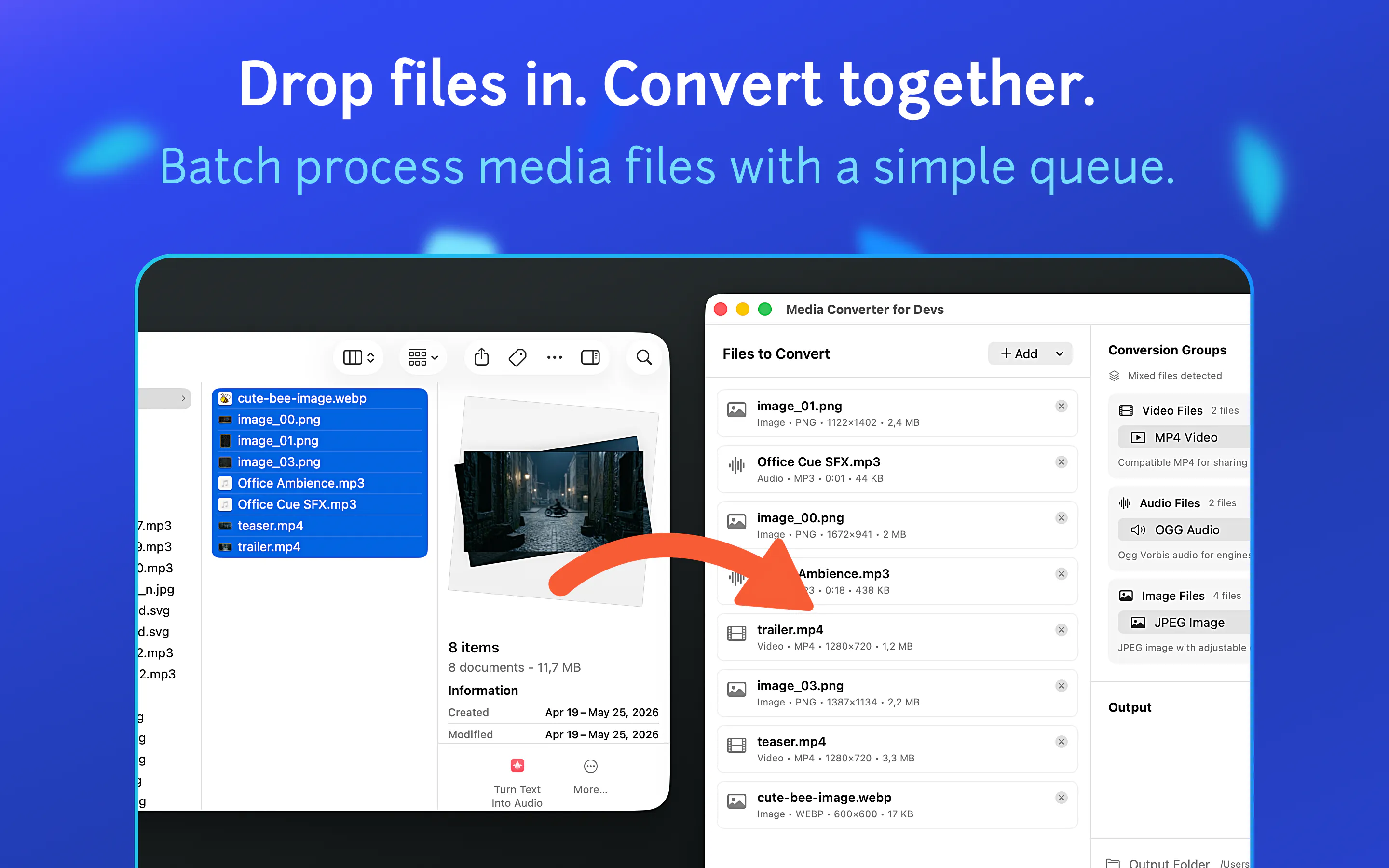
Task: Open Finder column view switcher
Action: 359,357
